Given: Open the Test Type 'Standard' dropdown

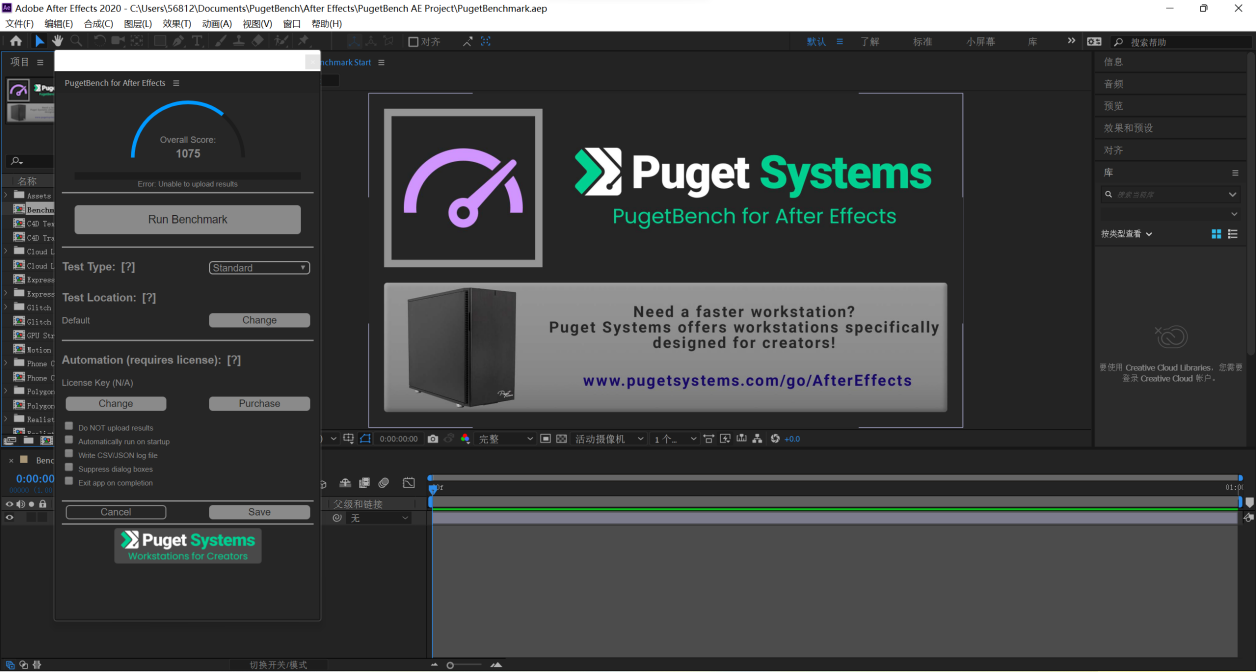Looking at the screenshot, I should (x=259, y=268).
